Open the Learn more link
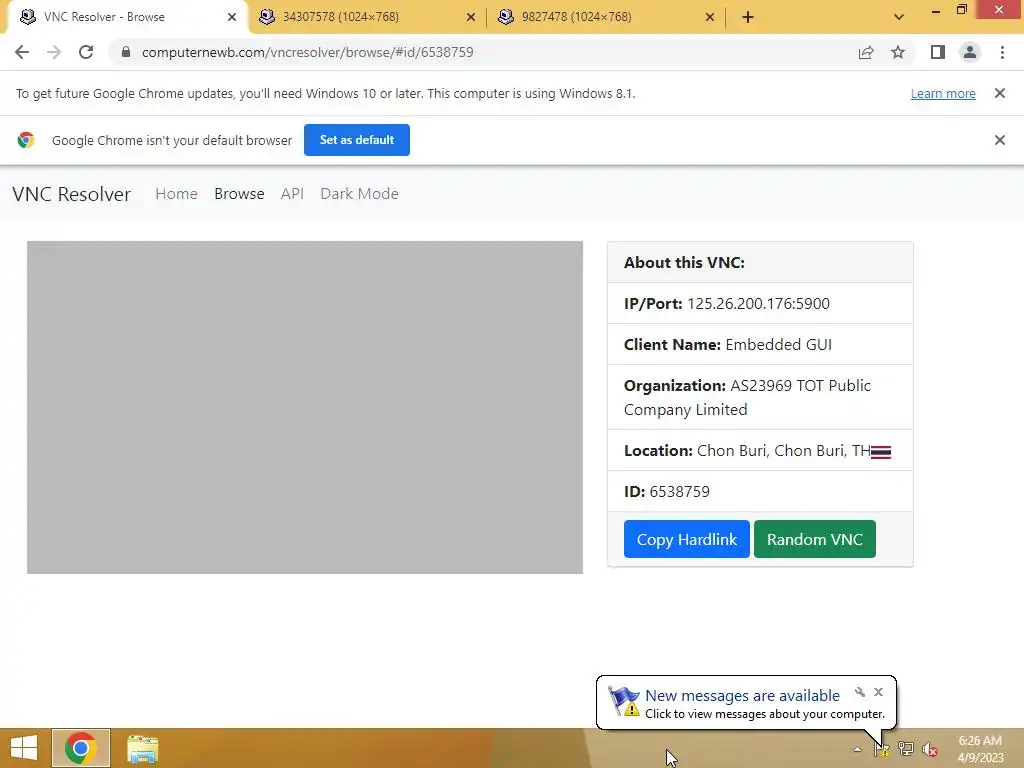Image resolution: width=1024 pixels, height=768 pixels. pyautogui.click(x=943, y=93)
